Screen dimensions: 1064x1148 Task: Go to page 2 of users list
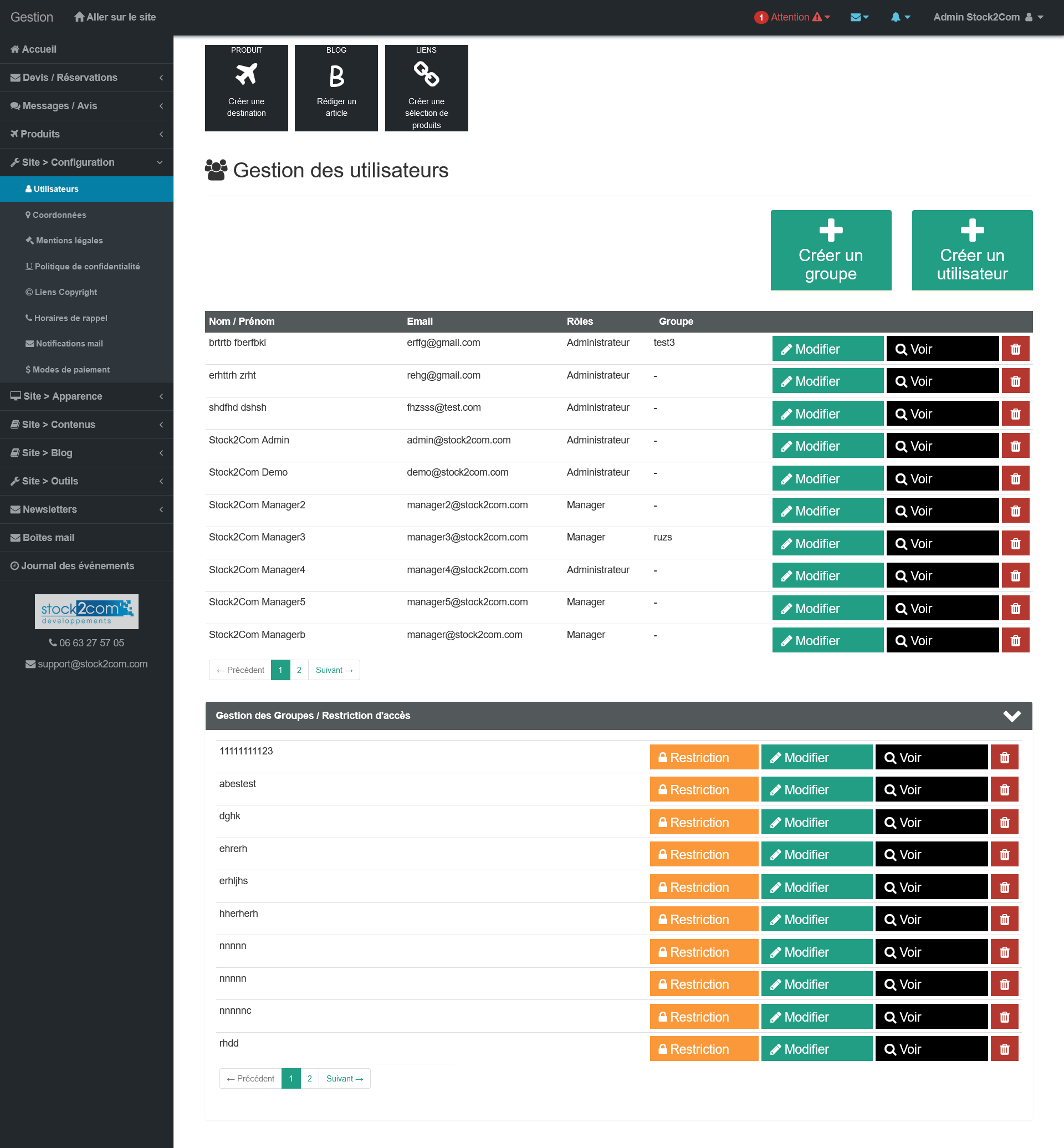coord(299,670)
